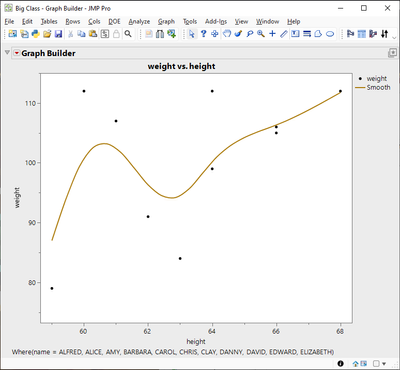The width and height of the screenshot is (400, 370).
Task: Click the 'height' x-axis label
Action: point(196,341)
